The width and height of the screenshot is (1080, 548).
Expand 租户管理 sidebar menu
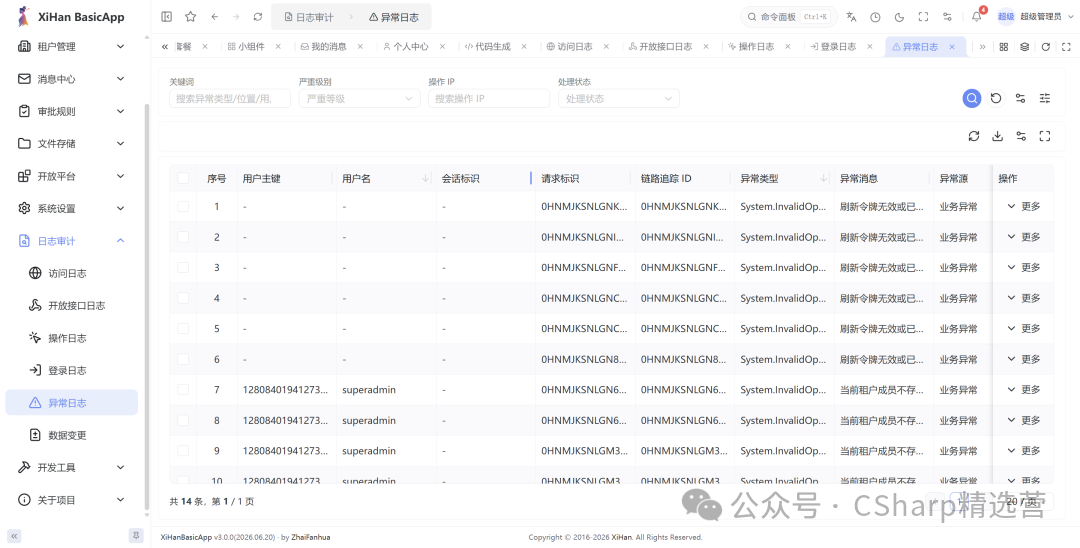(x=72, y=47)
